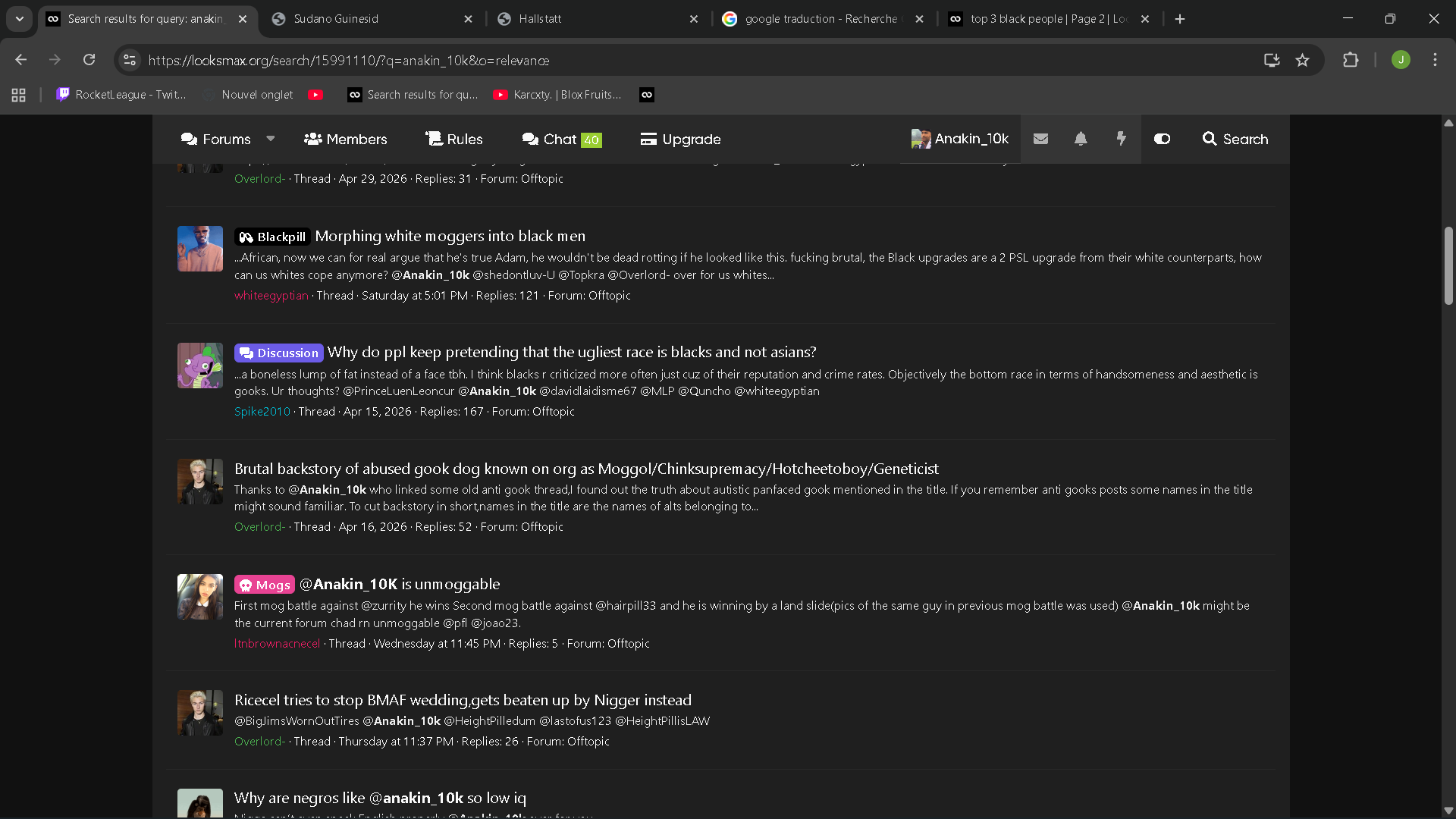Click the page vertical scrollbar thumb
Screen dimensions: 1456x819
click(x=1448, y=265)
